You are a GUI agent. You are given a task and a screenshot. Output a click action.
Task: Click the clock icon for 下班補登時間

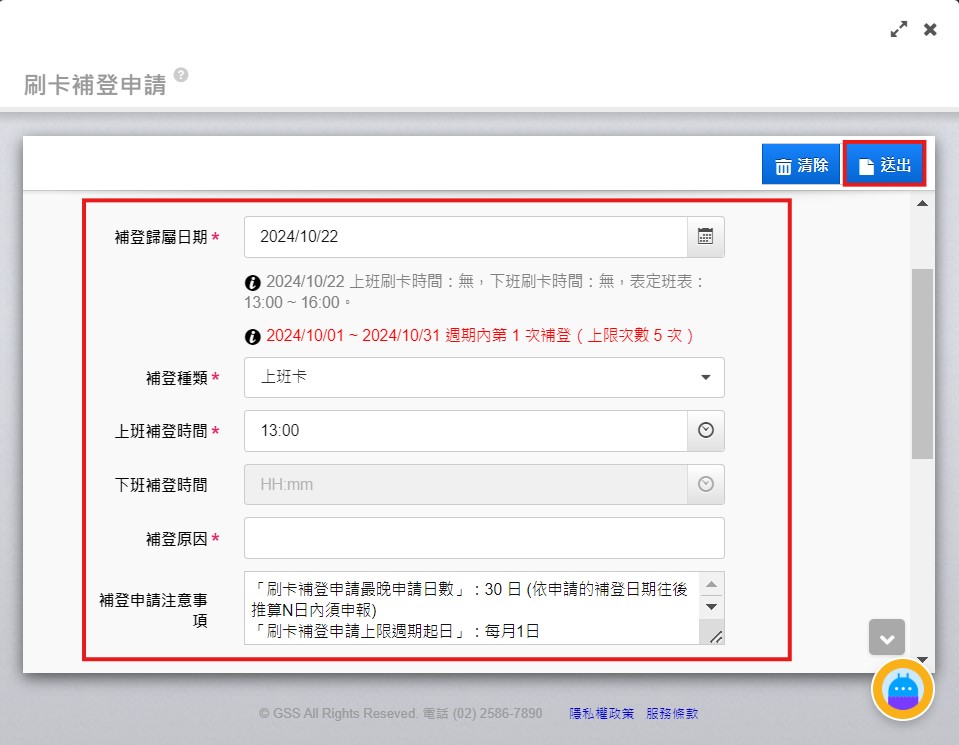pos(705,484)
